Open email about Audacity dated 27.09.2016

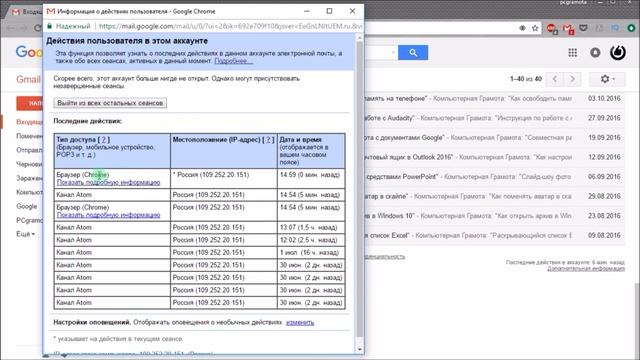[x=494, y=118]
